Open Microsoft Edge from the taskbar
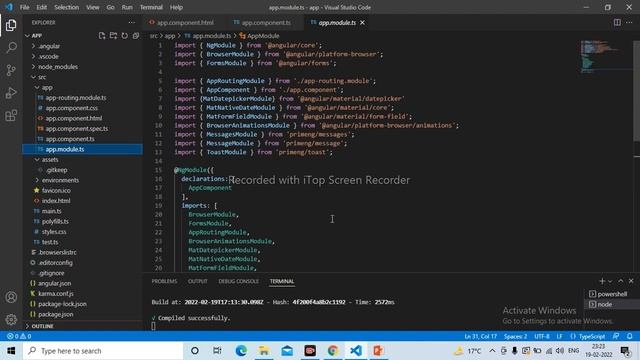Image resolution: width=640 pixels, height=360 pixels. [241, 351]
